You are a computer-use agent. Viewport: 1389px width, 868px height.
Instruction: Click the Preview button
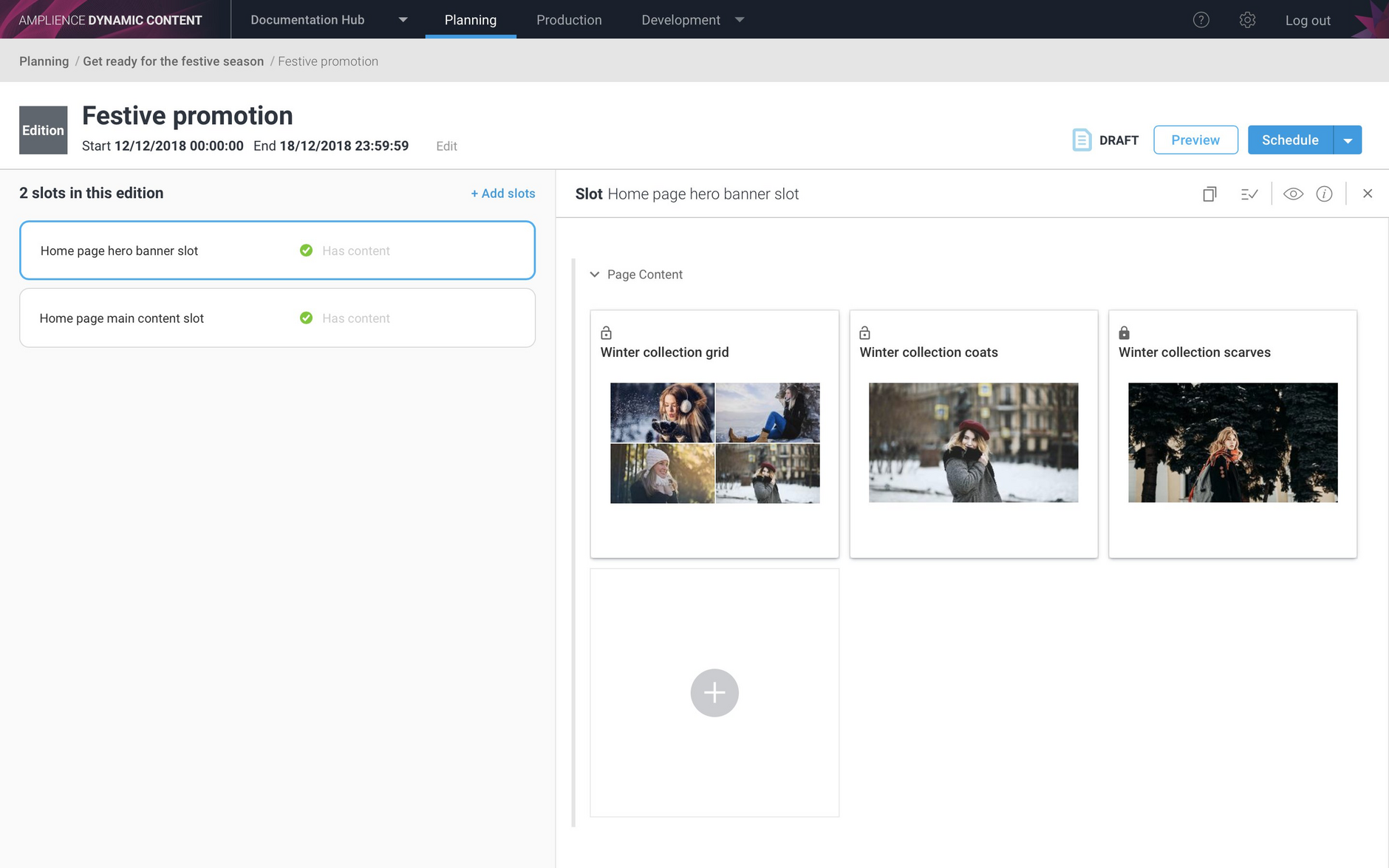[x=1195, y=140]
